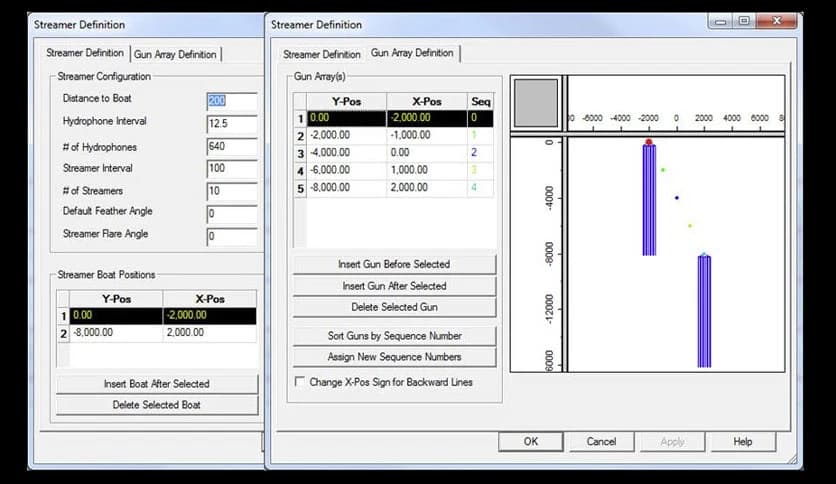The image size is (836, 484).
Task: Edit the # of Streamers field
Action: pyautogui.click(x=232, y=191)
